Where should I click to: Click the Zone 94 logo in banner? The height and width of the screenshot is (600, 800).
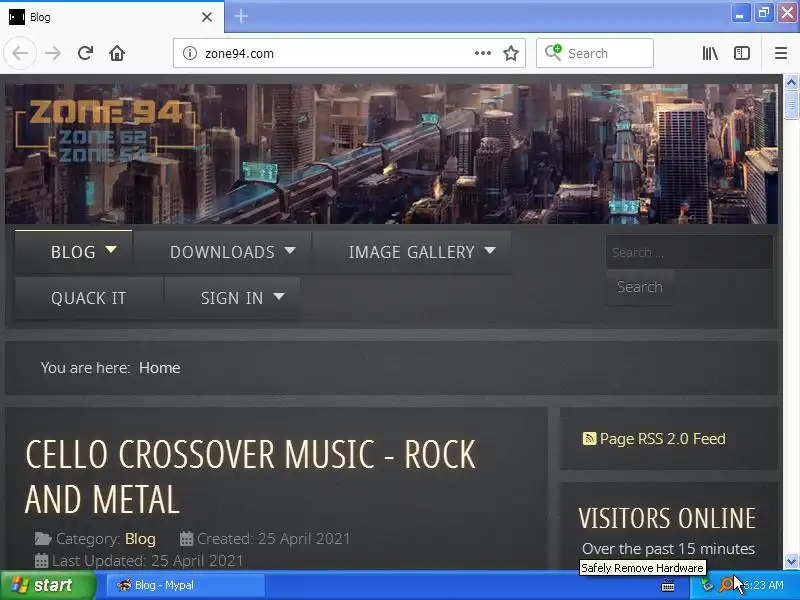pyautogui.click(x=105, y=132)
